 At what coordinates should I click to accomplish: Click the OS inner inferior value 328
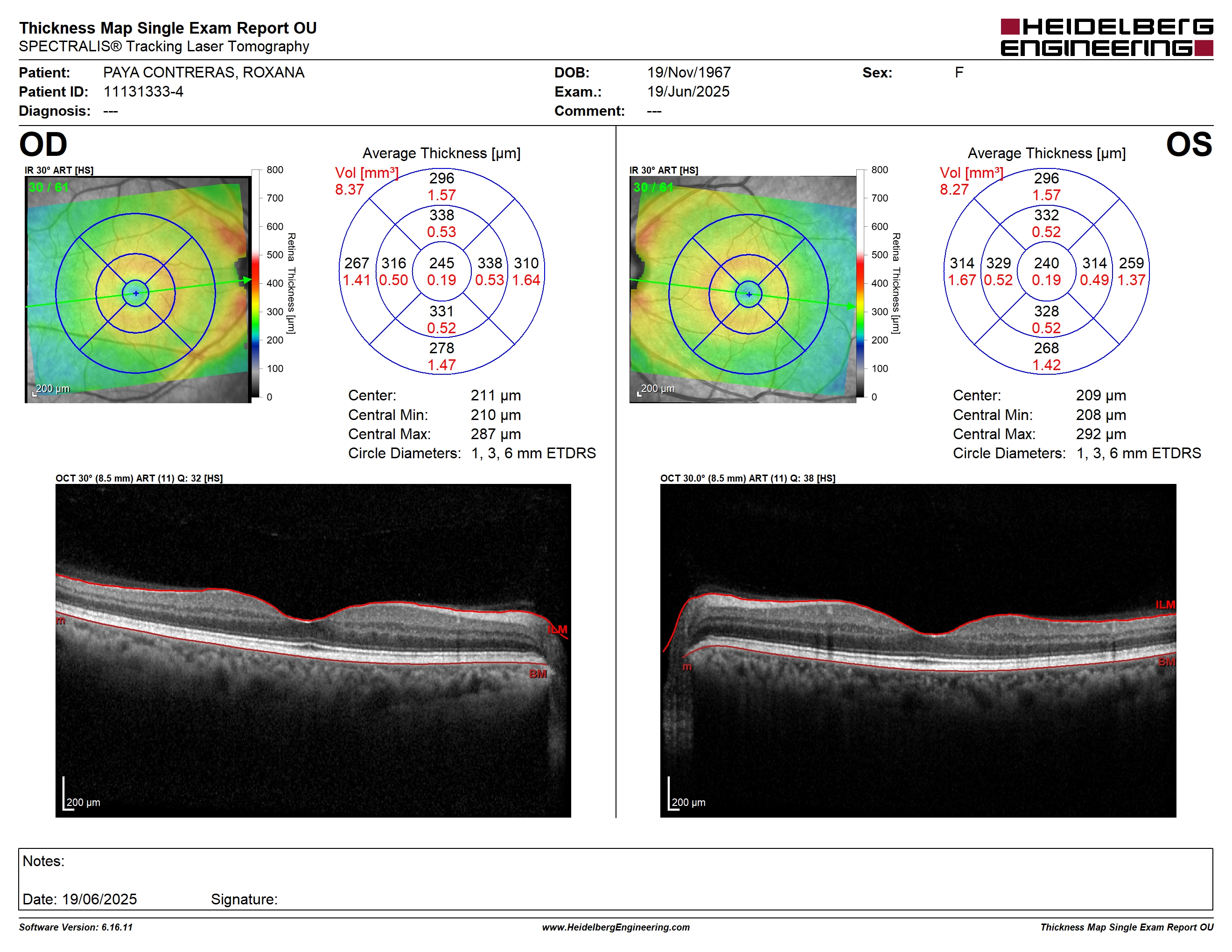1046,311
